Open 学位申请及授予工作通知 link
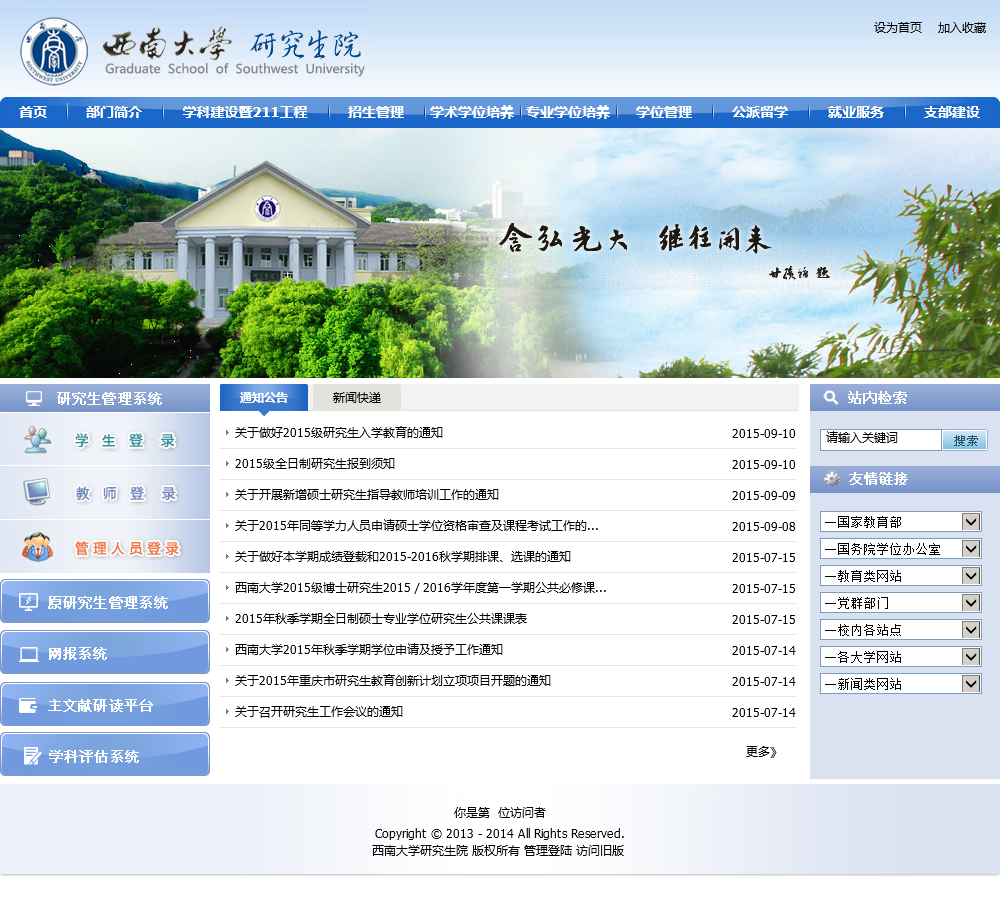This screenshot has width=1000, height=909. 369,649
